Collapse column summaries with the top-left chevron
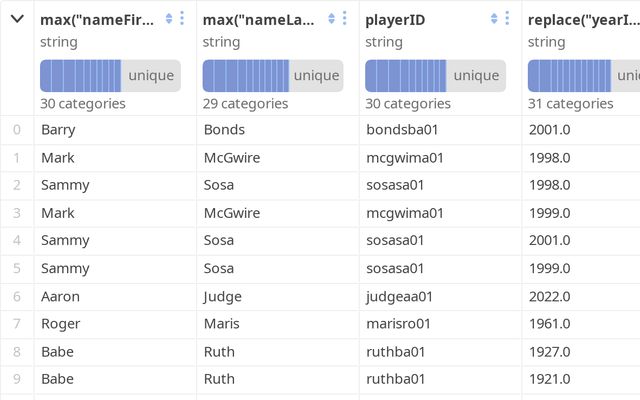Viewport: 640px width, 400px height. (x=17, y=19)
